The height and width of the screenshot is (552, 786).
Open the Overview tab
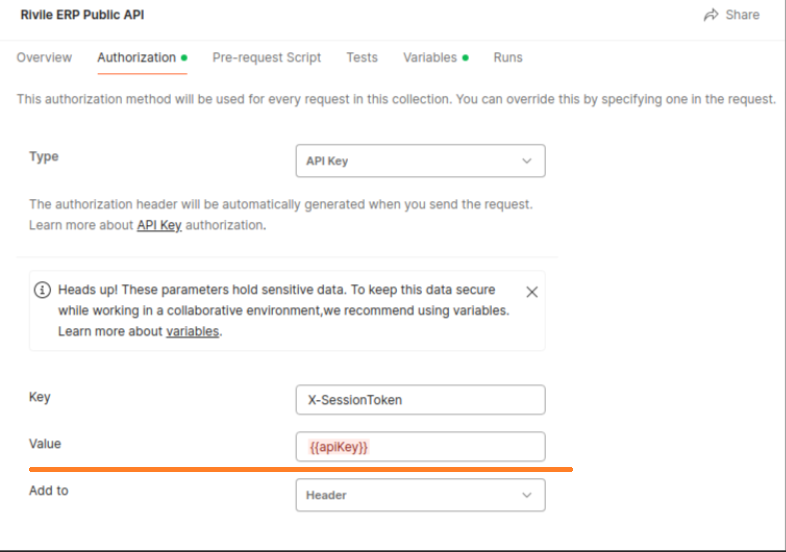(44, 58)
